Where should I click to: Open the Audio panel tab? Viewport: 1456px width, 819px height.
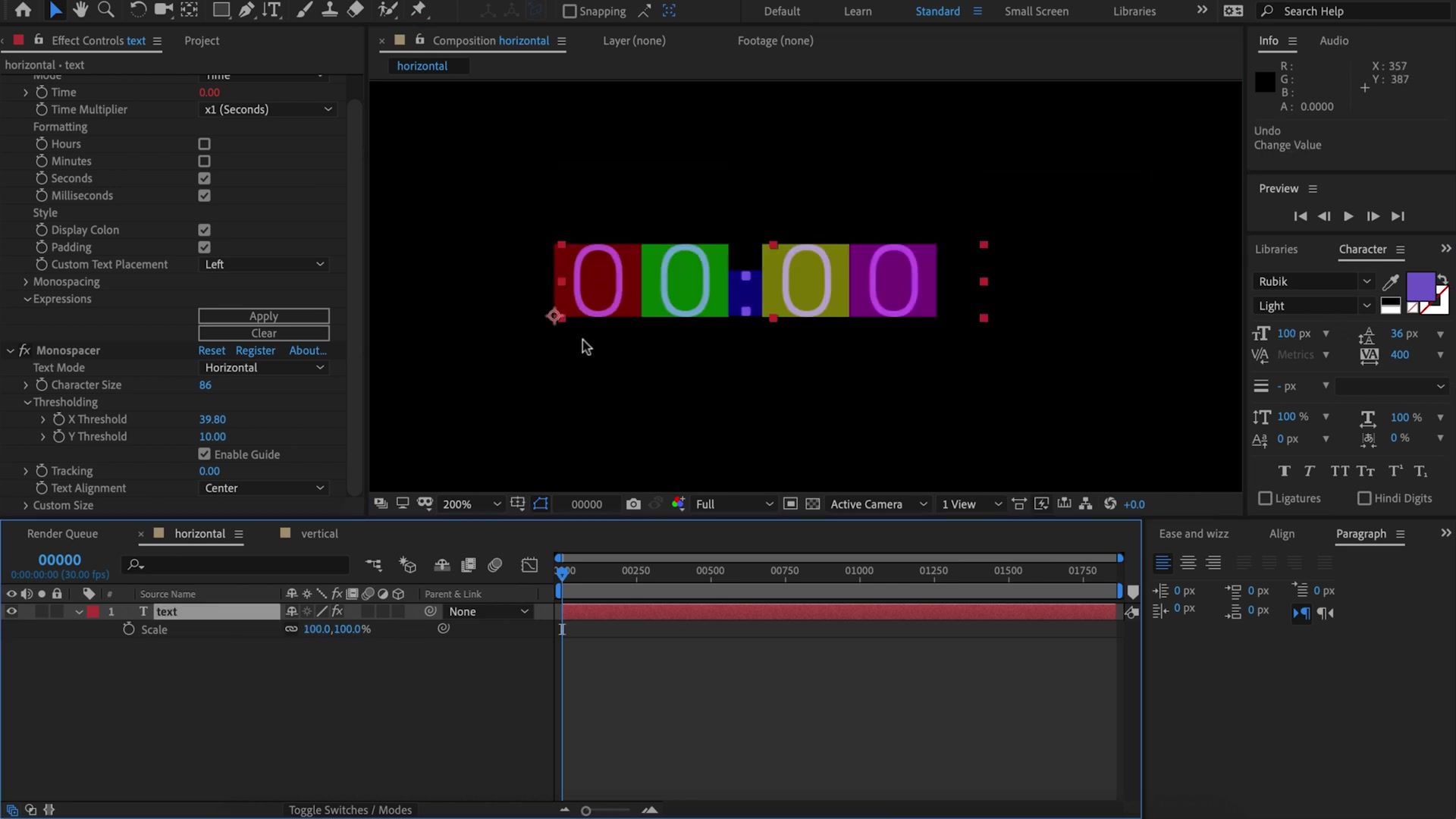click(1333, 41)
